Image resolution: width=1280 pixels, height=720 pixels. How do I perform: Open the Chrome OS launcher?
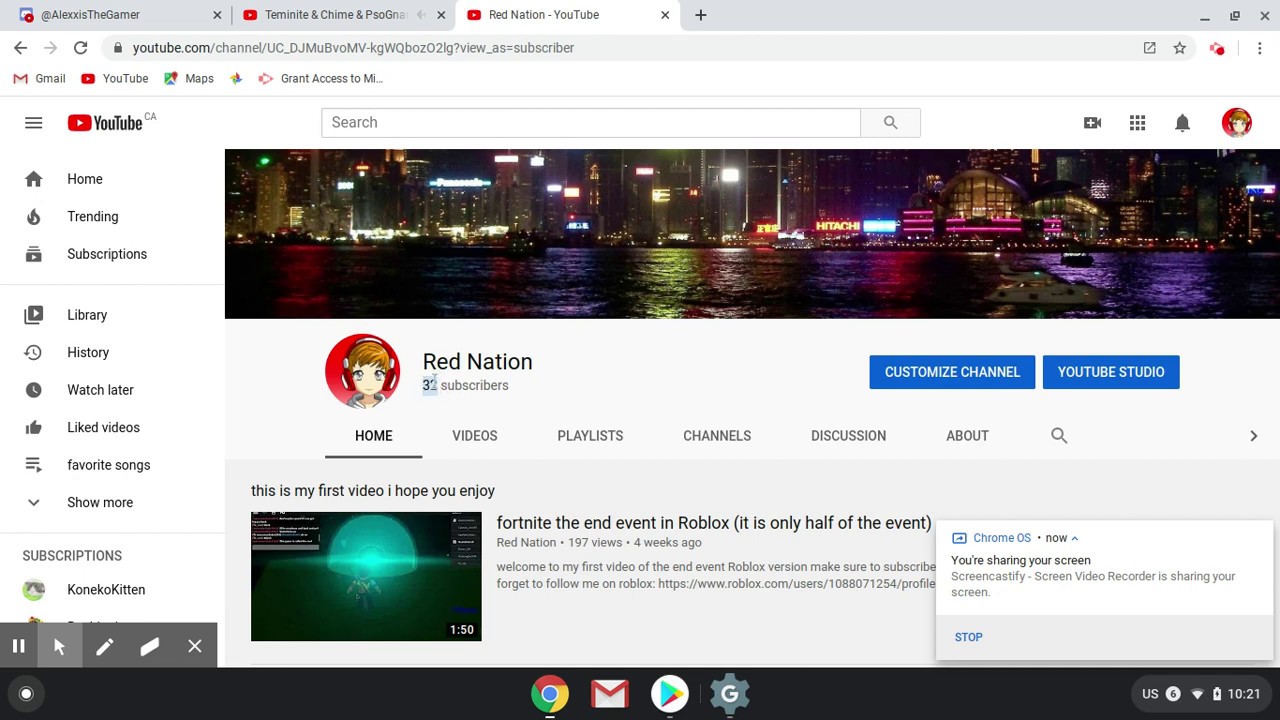pos(26,693)
